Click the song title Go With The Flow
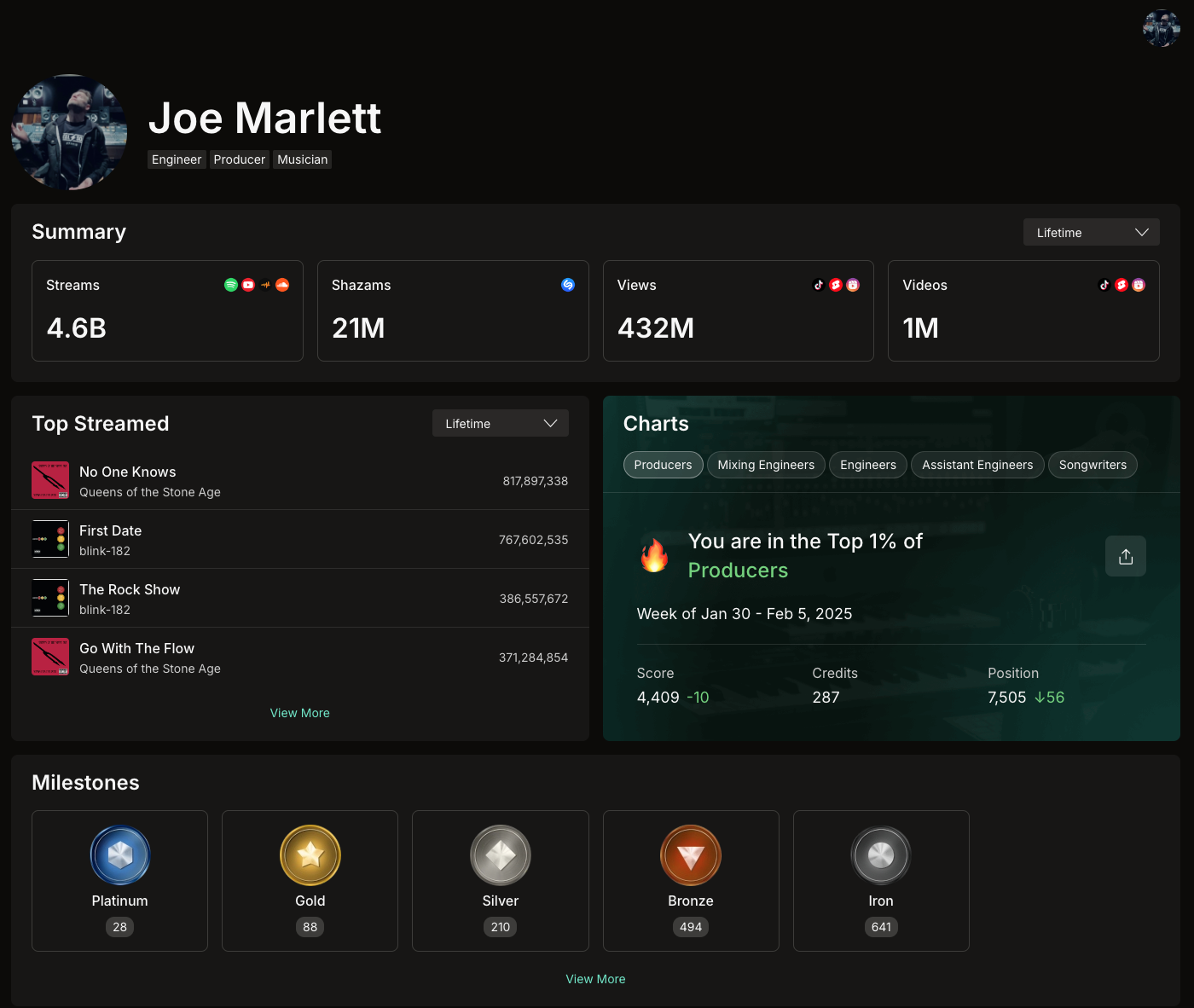1194x1008 pixels. (137, 648)
